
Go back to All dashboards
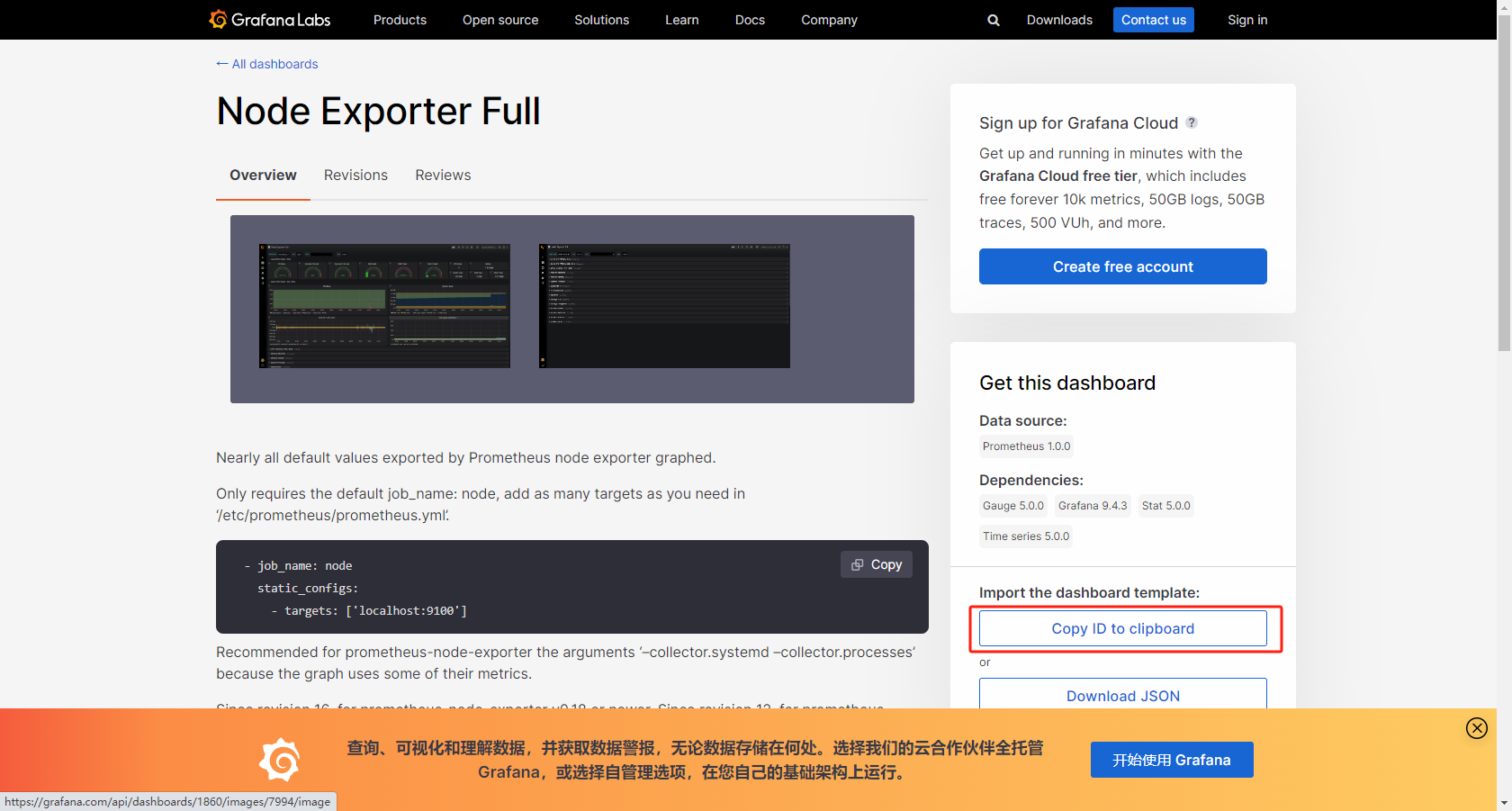click(x=267, y=64)
